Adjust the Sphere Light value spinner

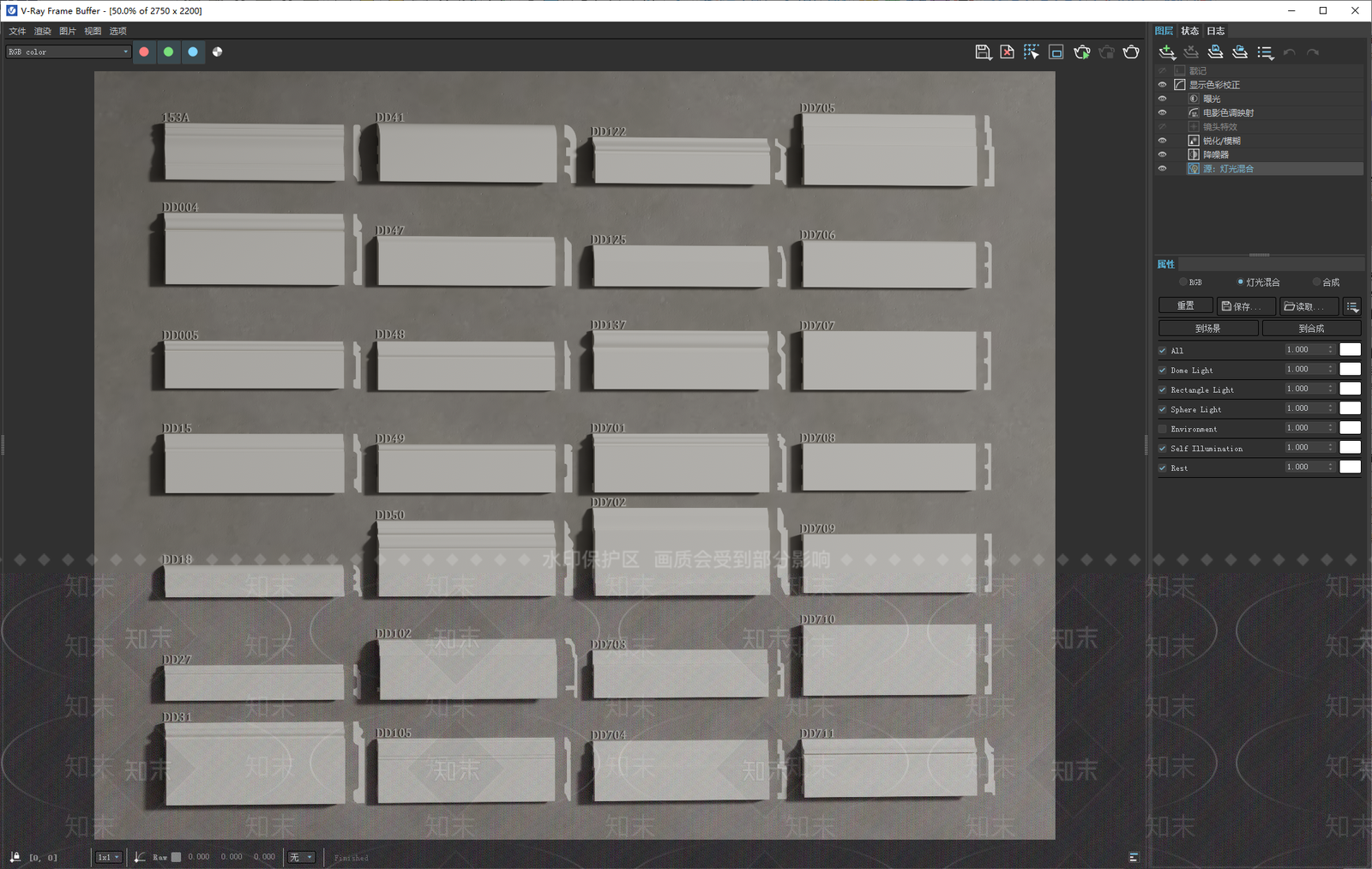point(1331,409)
